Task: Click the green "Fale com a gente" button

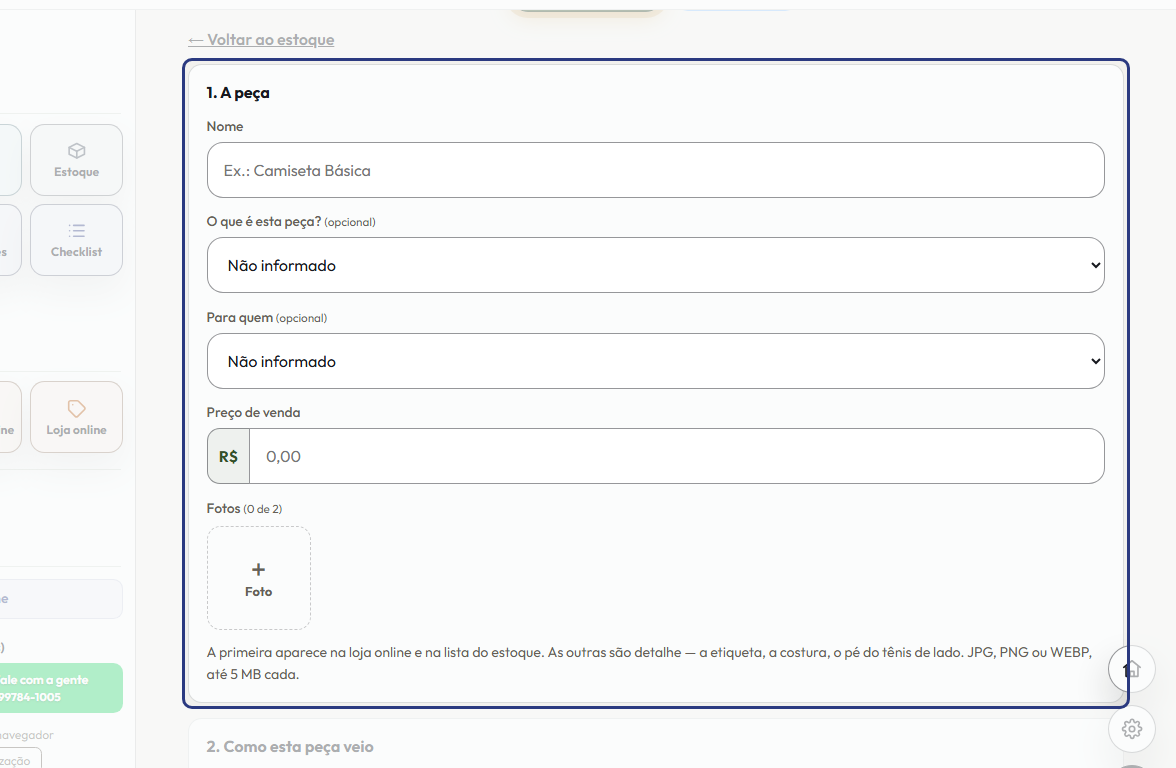Action: click(x=60, y=688)
